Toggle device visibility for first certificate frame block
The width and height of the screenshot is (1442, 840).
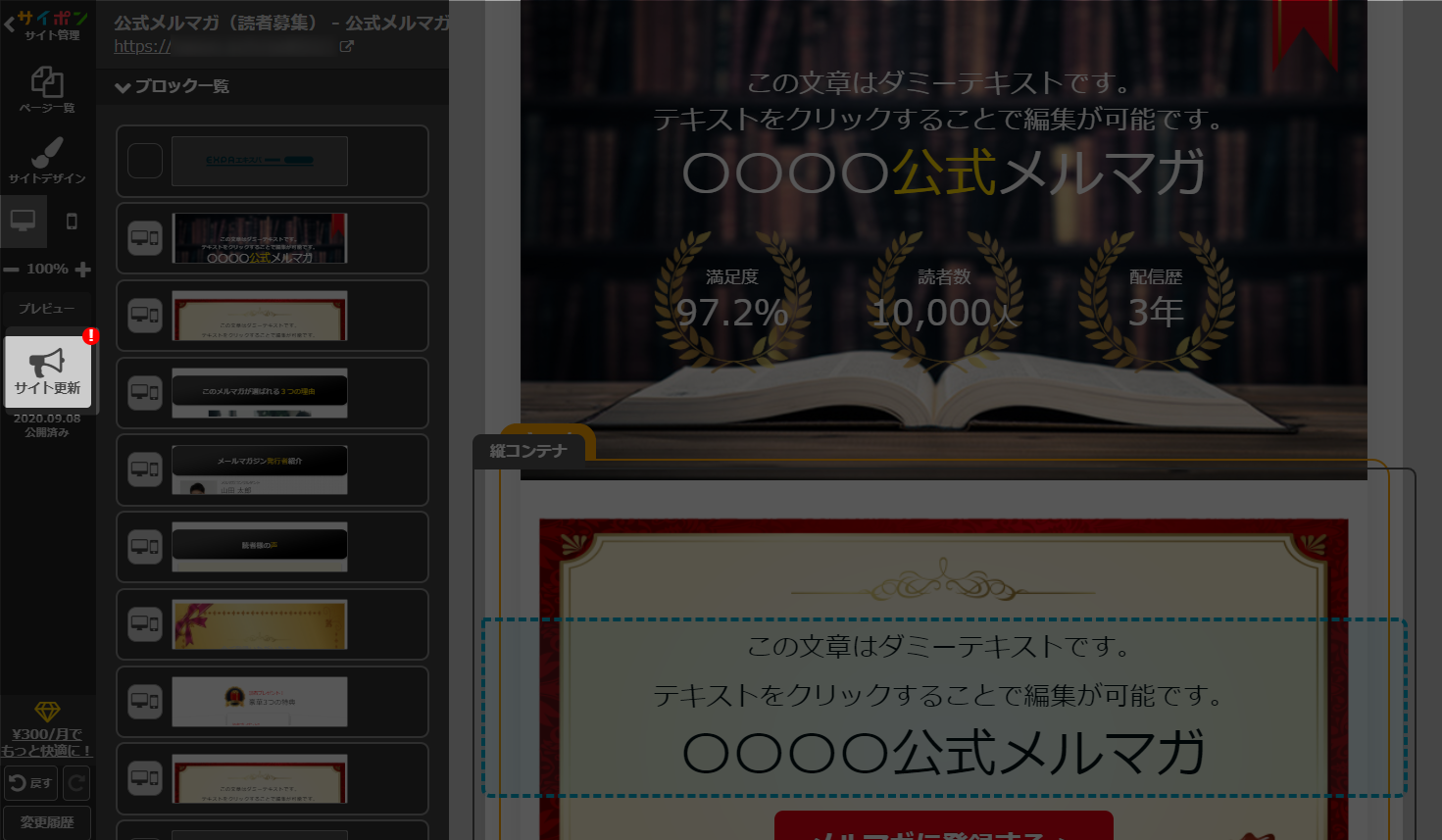coord(145,316)
